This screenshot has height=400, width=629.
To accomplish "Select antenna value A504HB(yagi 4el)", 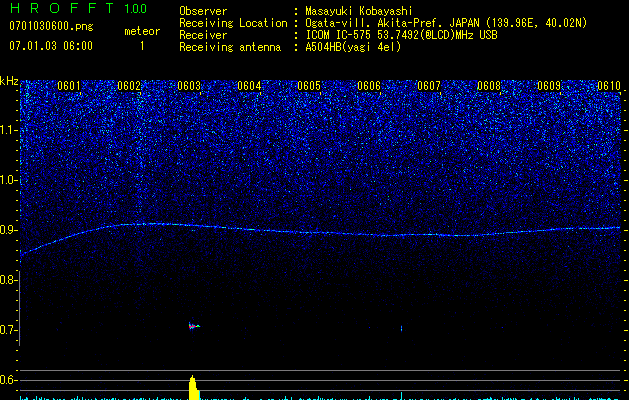I will pos(353,47).
